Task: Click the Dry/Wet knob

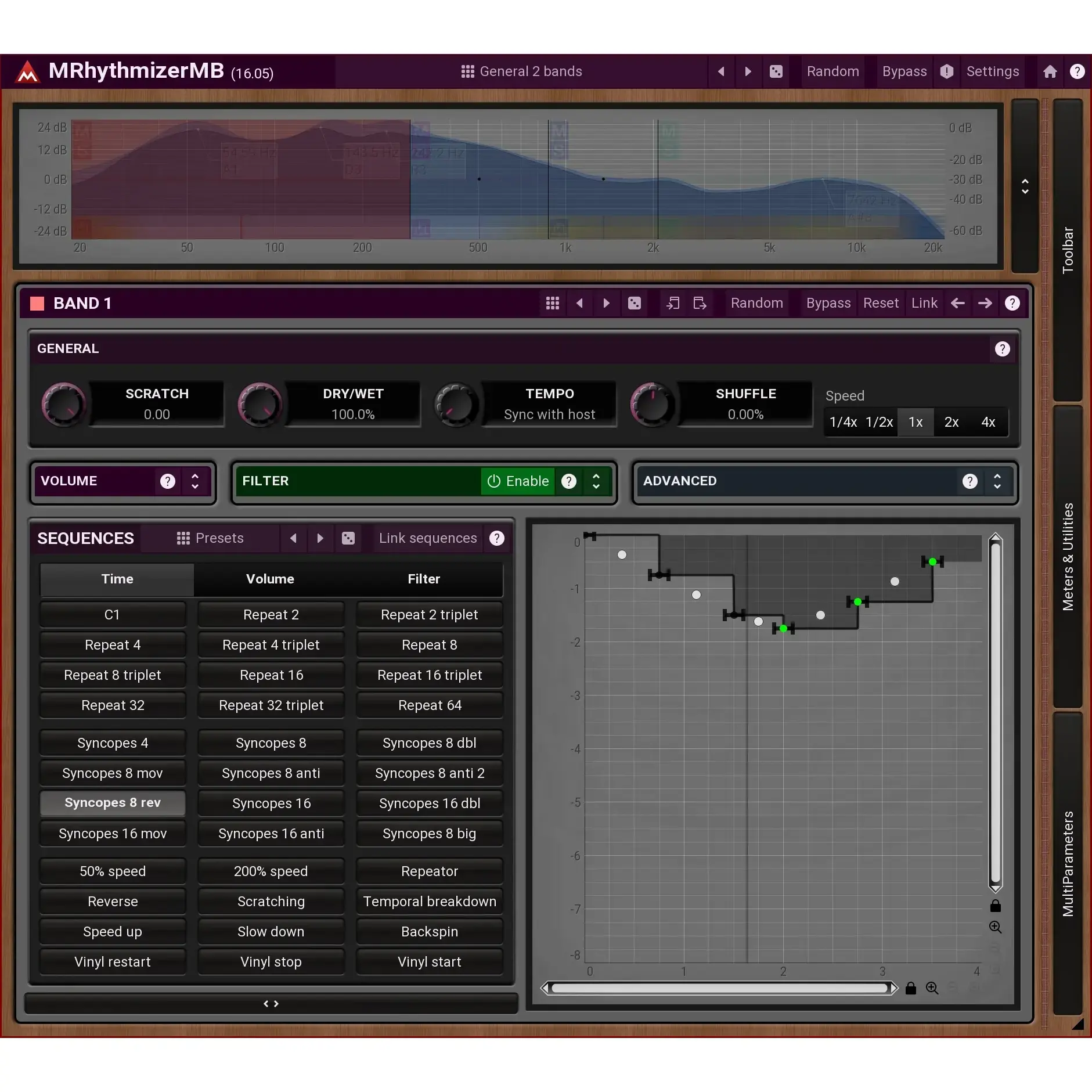Action: click(260, 404)
